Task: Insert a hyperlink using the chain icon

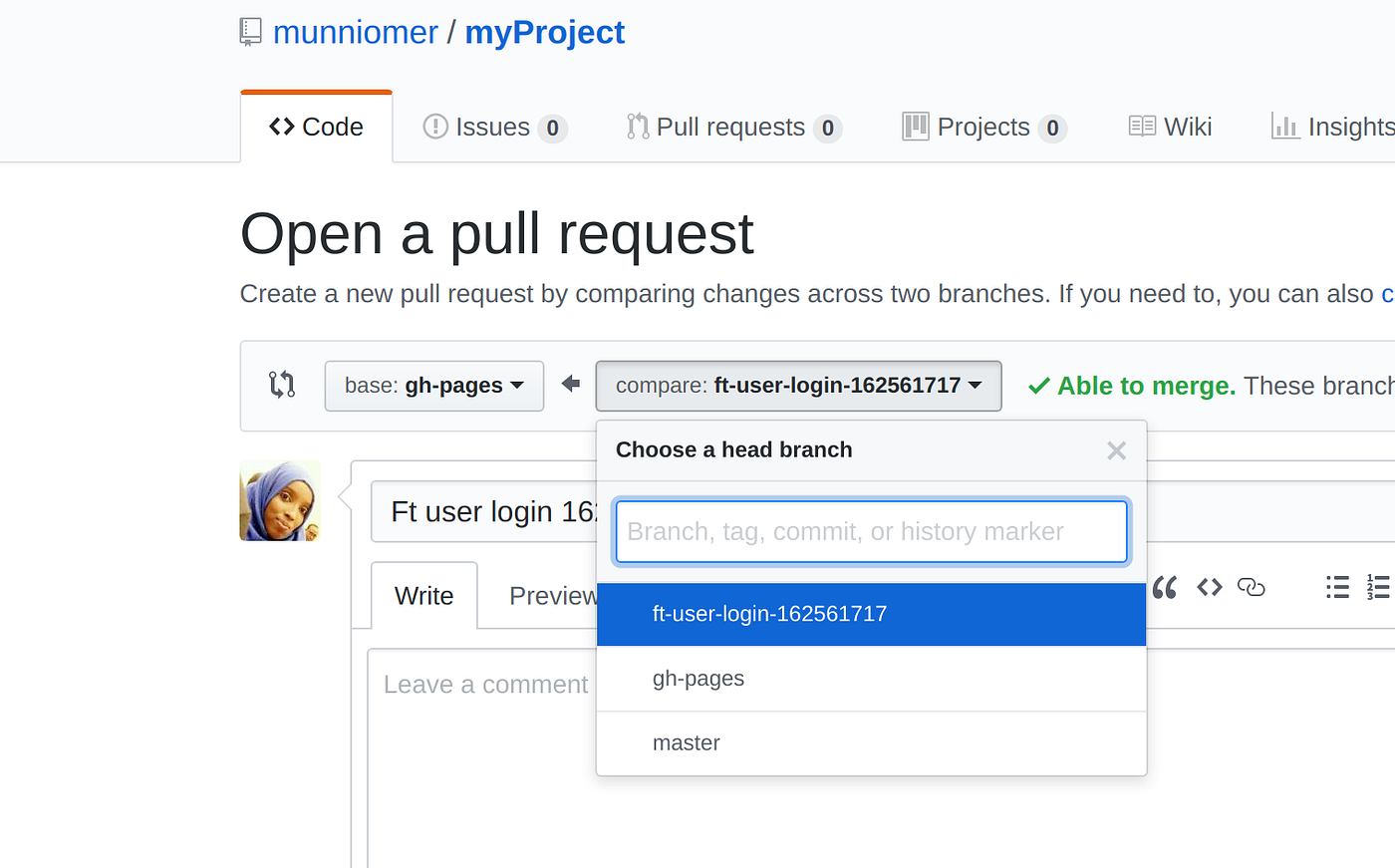Action: (x=1251, y=587)
